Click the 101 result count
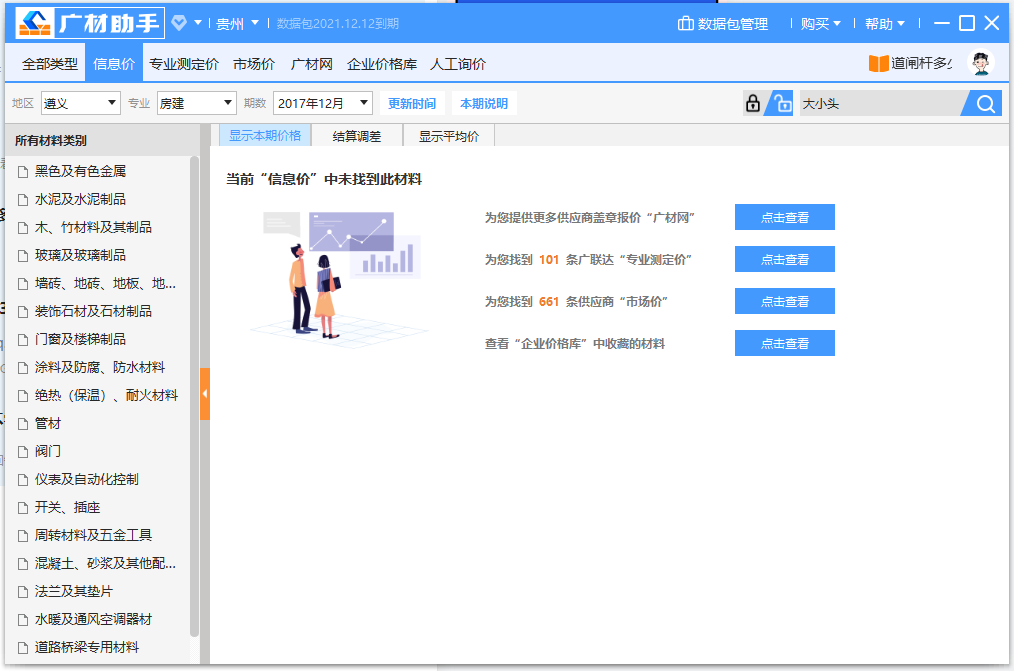This screenshot has height=671, width=1014. point(548,260)
